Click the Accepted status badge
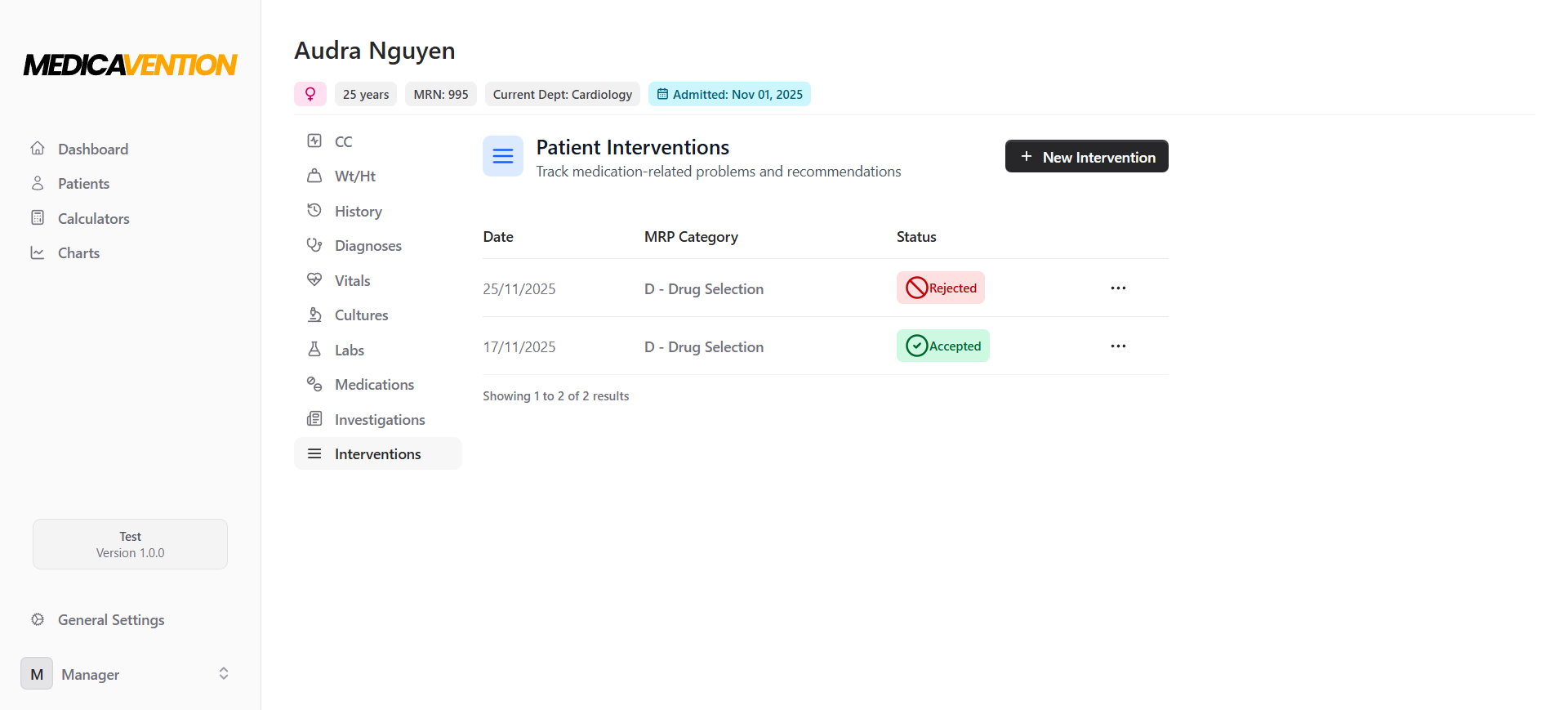Screen dimensions: 1568x710 pos(942,346)
